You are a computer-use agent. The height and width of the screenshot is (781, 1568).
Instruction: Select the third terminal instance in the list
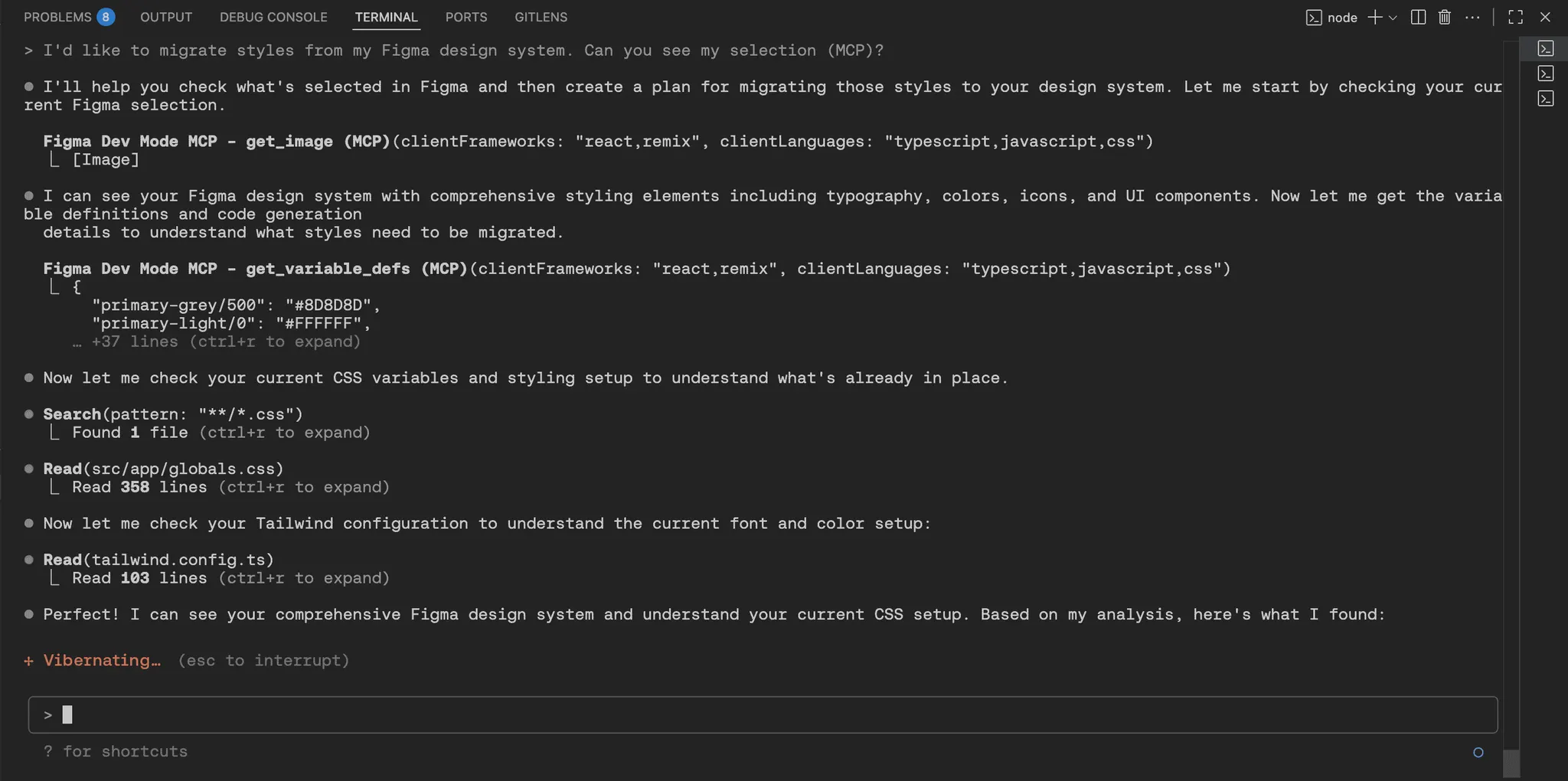pyautogui.click(x=1545, y=99)
